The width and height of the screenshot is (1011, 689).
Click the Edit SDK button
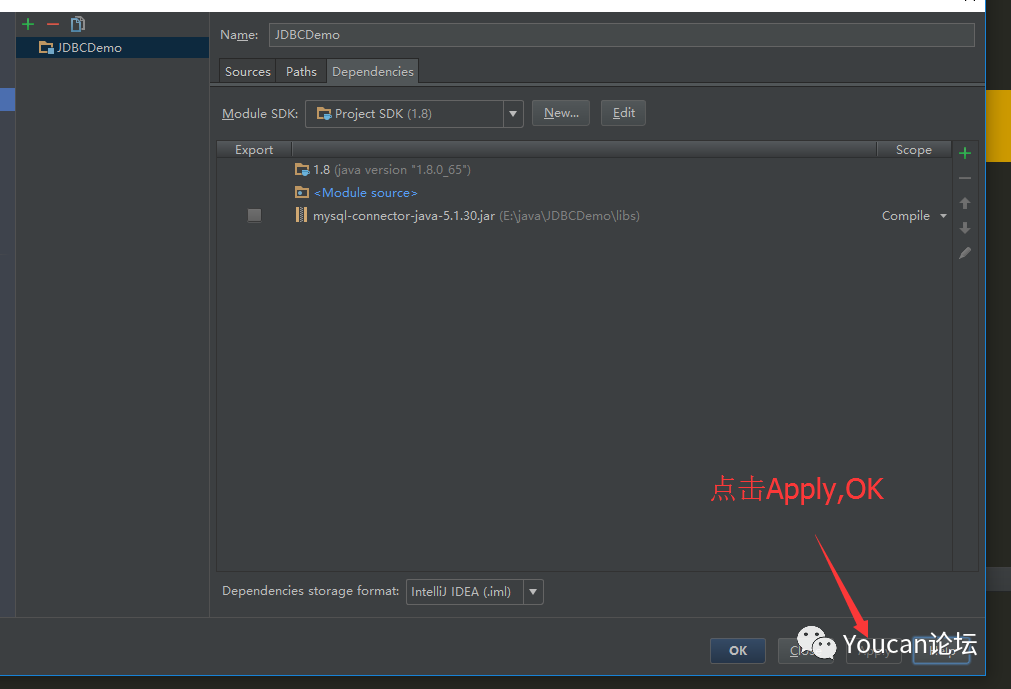[623, 112]
